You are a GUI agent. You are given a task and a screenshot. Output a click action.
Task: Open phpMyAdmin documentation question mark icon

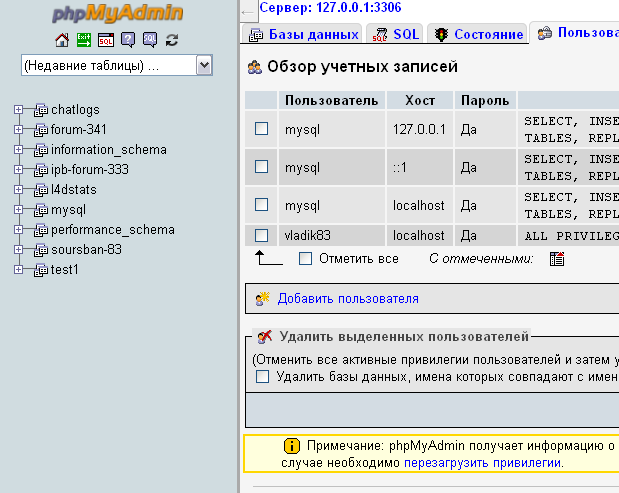tap(128, 40)
